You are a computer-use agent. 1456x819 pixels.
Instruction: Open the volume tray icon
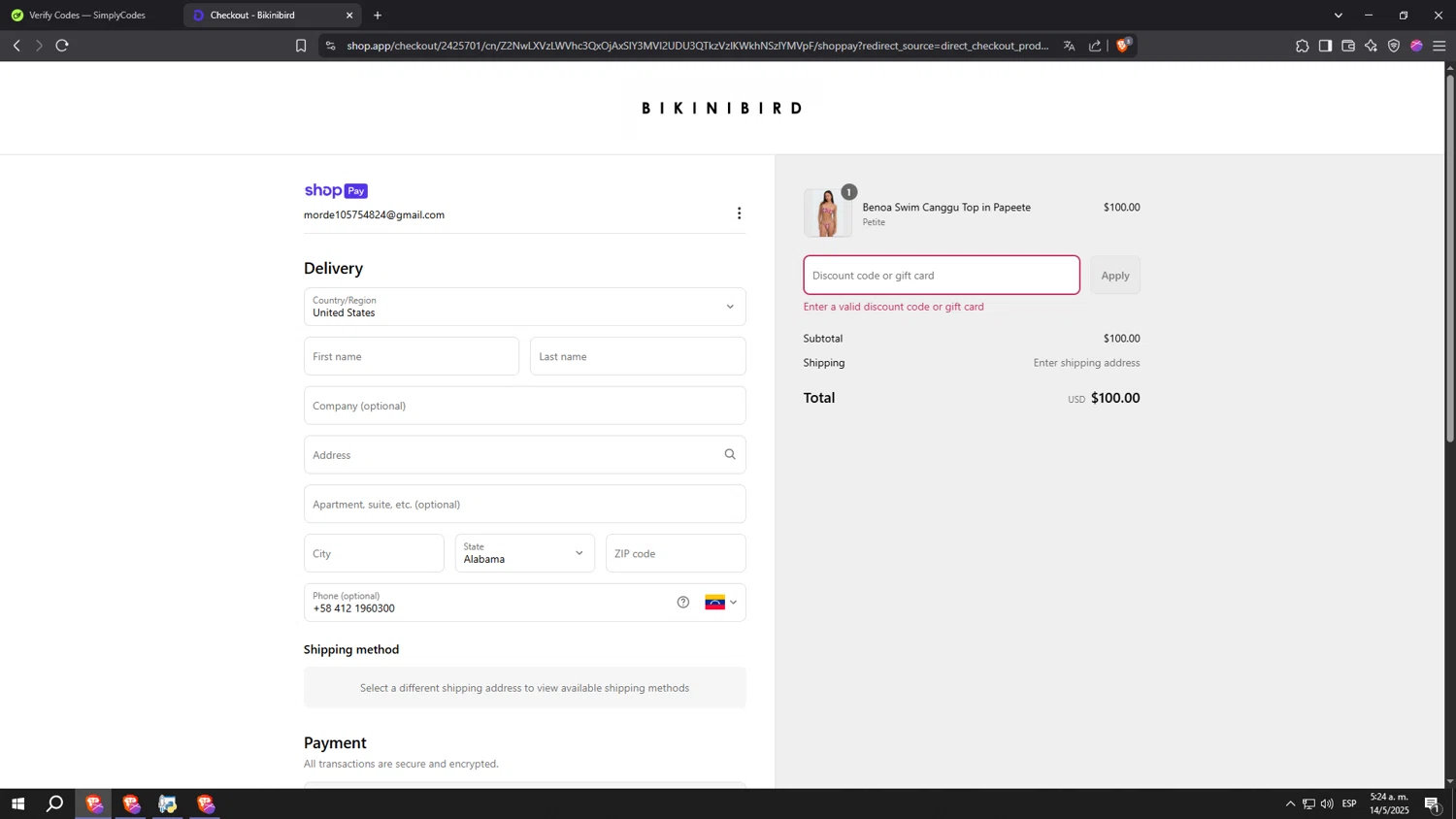[1327, 803]
